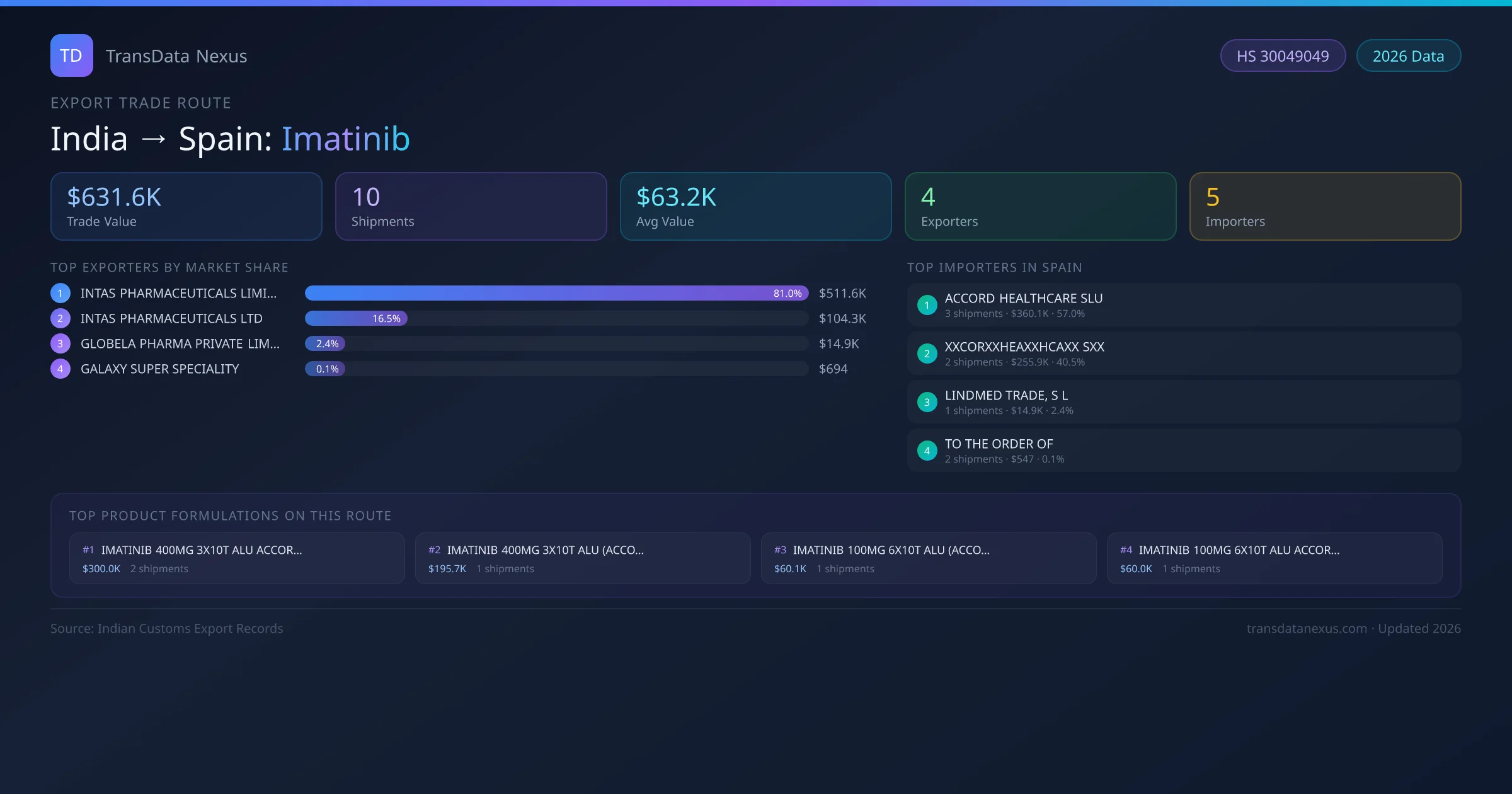This screenshot has height=794, width=1512.
Task: Click rank 4 badge beside Galaxy Super Speciality
Action: pos(60,369)
